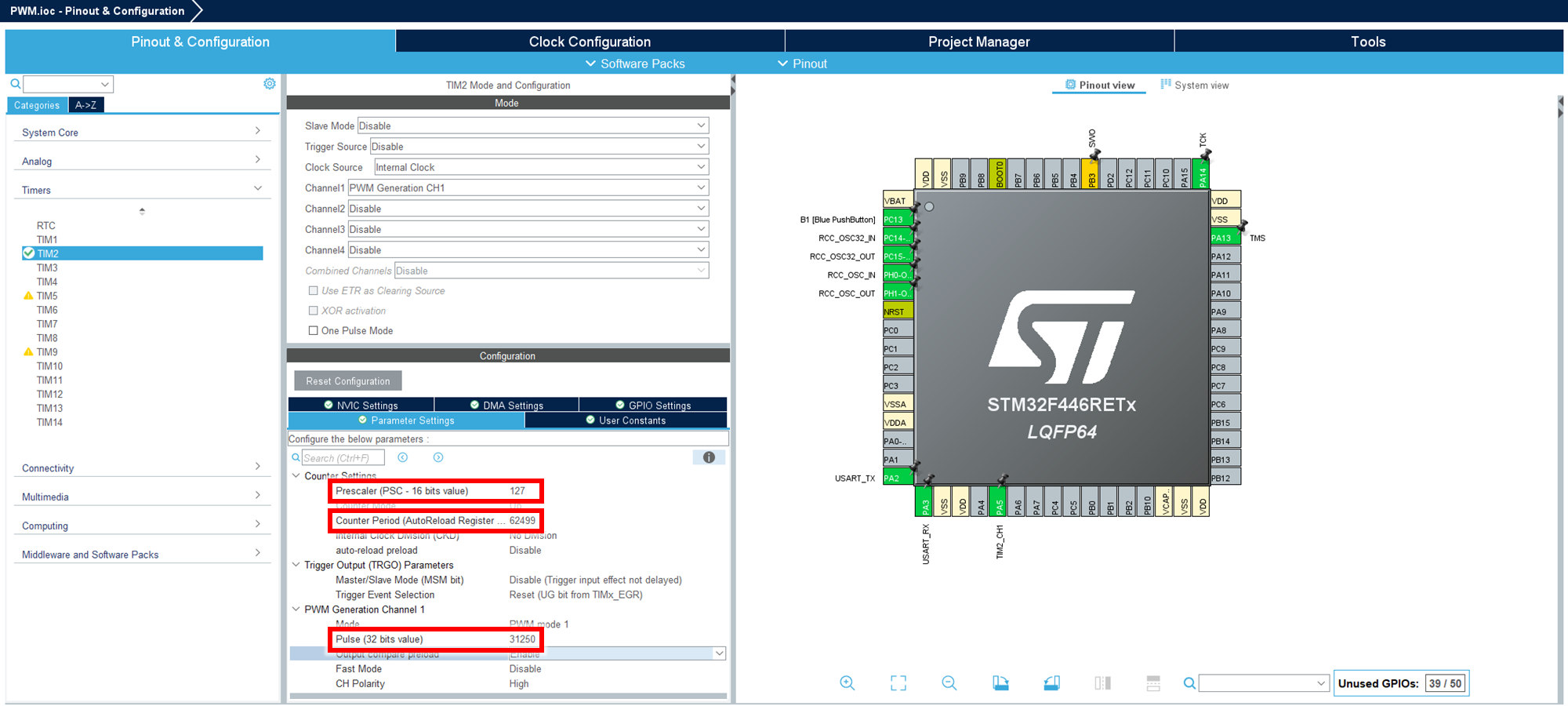Select the NRST pin on the chip
1568x706 pixels.
pos(898,311)
